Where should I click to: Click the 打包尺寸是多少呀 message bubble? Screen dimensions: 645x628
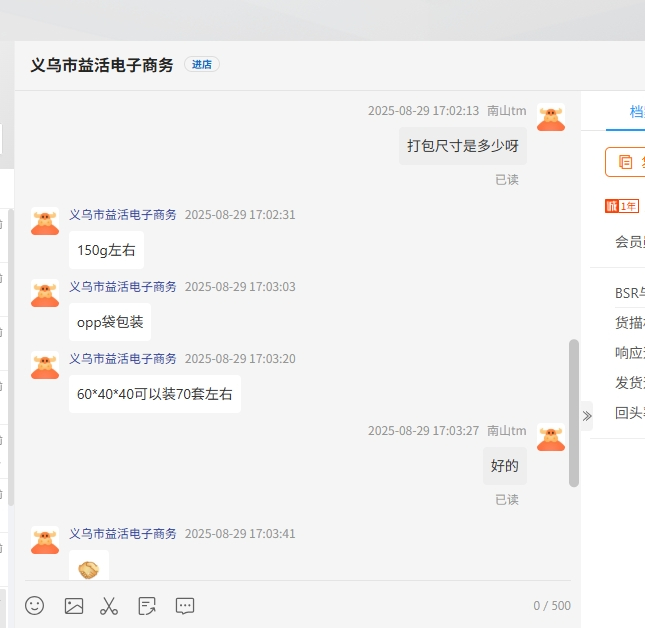click(x=462, y=146)
